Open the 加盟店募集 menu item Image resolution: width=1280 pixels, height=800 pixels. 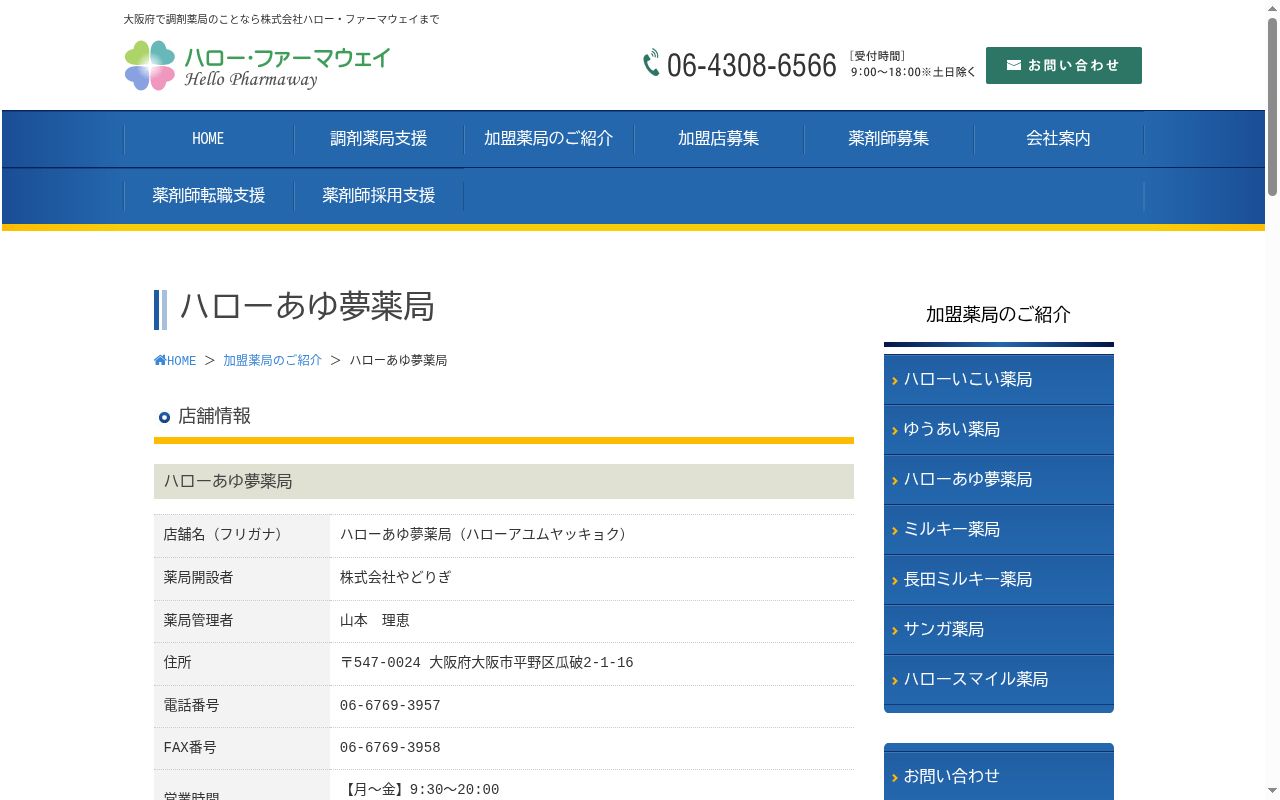(719, 139)
